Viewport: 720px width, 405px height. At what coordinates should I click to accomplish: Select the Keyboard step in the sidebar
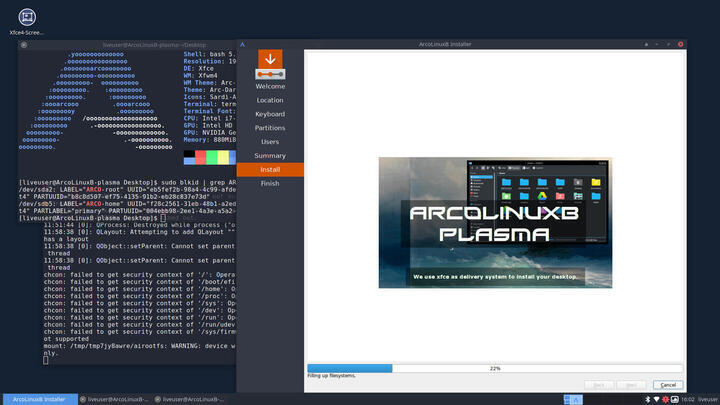[270, 114]
